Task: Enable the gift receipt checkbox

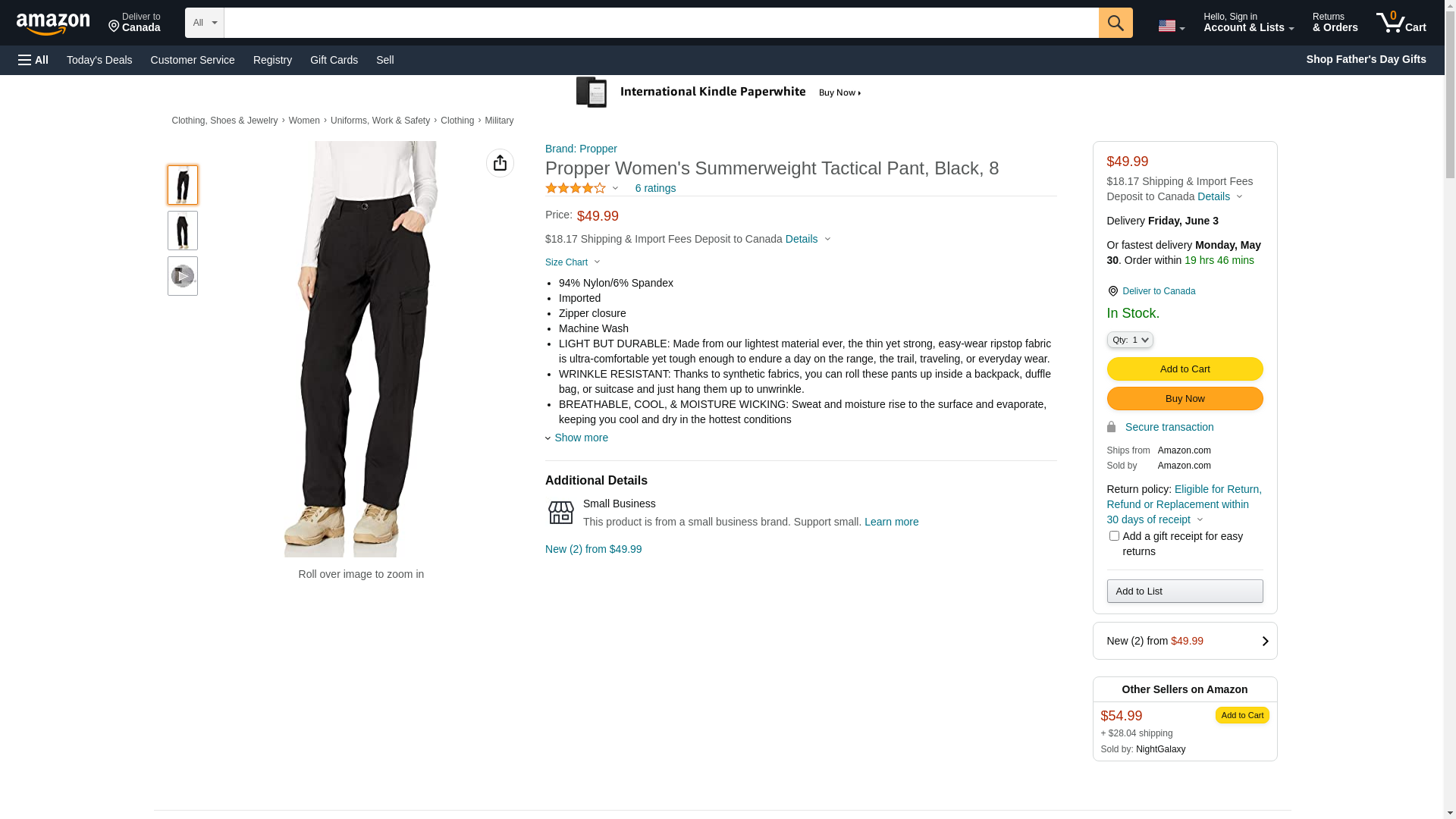Action: (1114, 536)
